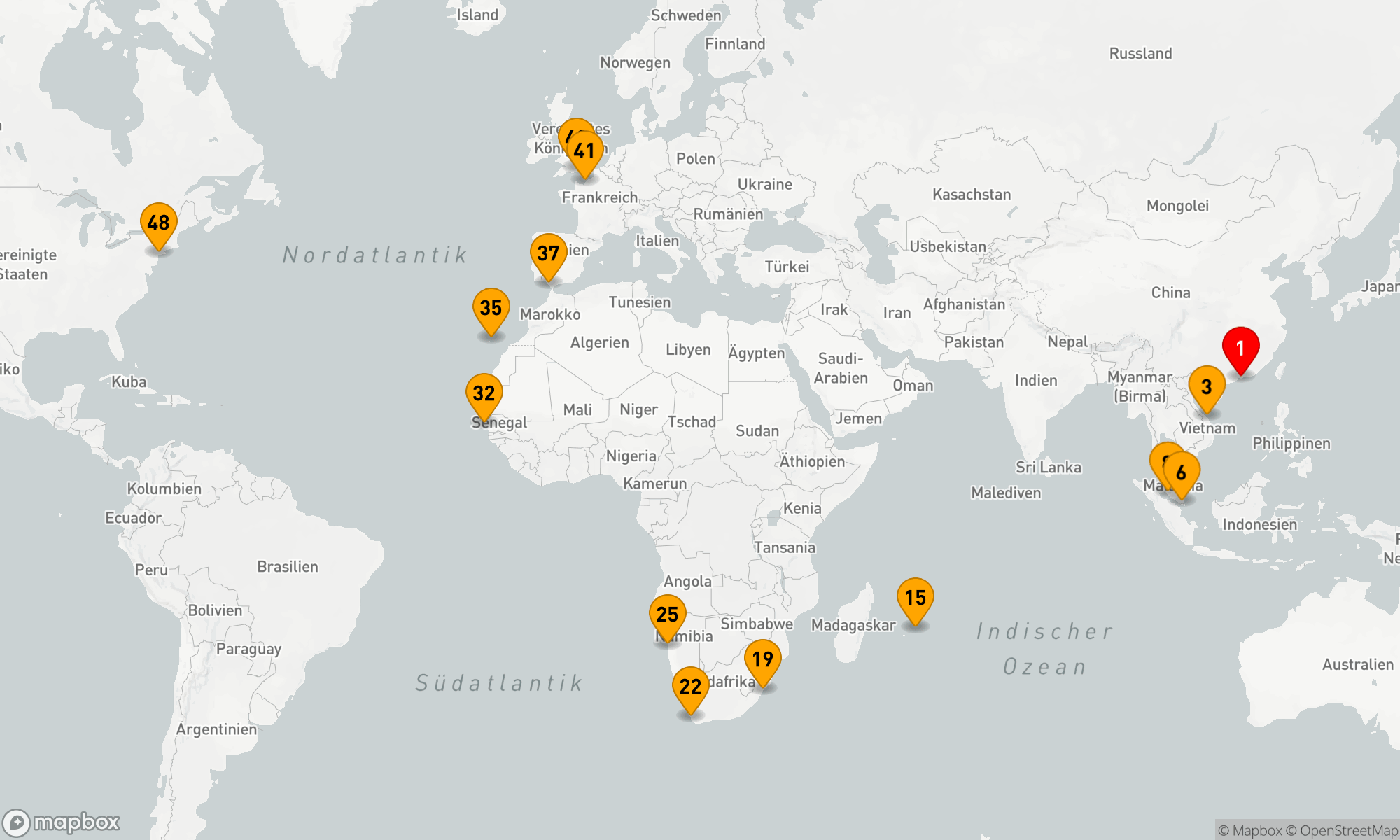Open the © OpenStreetMap attribution link

(1342, 831)
